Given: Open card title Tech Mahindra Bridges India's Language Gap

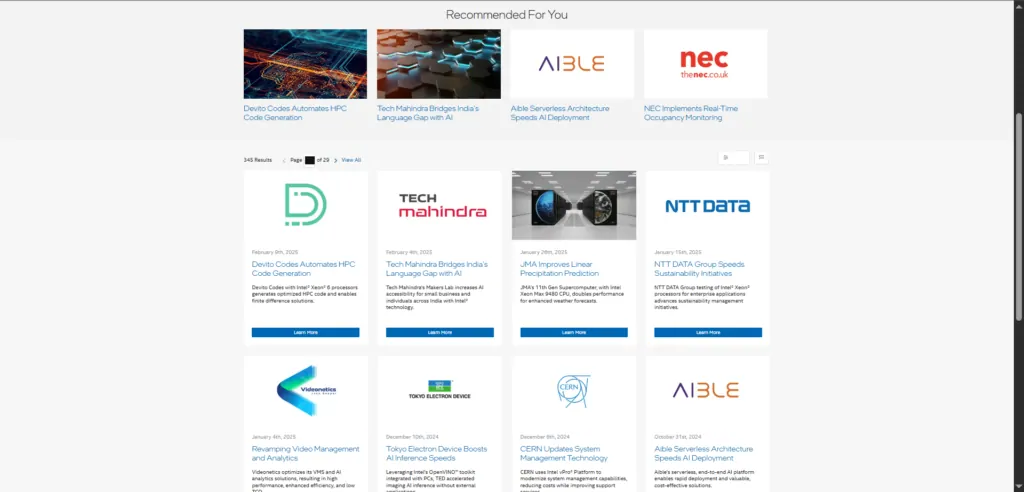Looking at the screenshot, I should tap(437, 269).
